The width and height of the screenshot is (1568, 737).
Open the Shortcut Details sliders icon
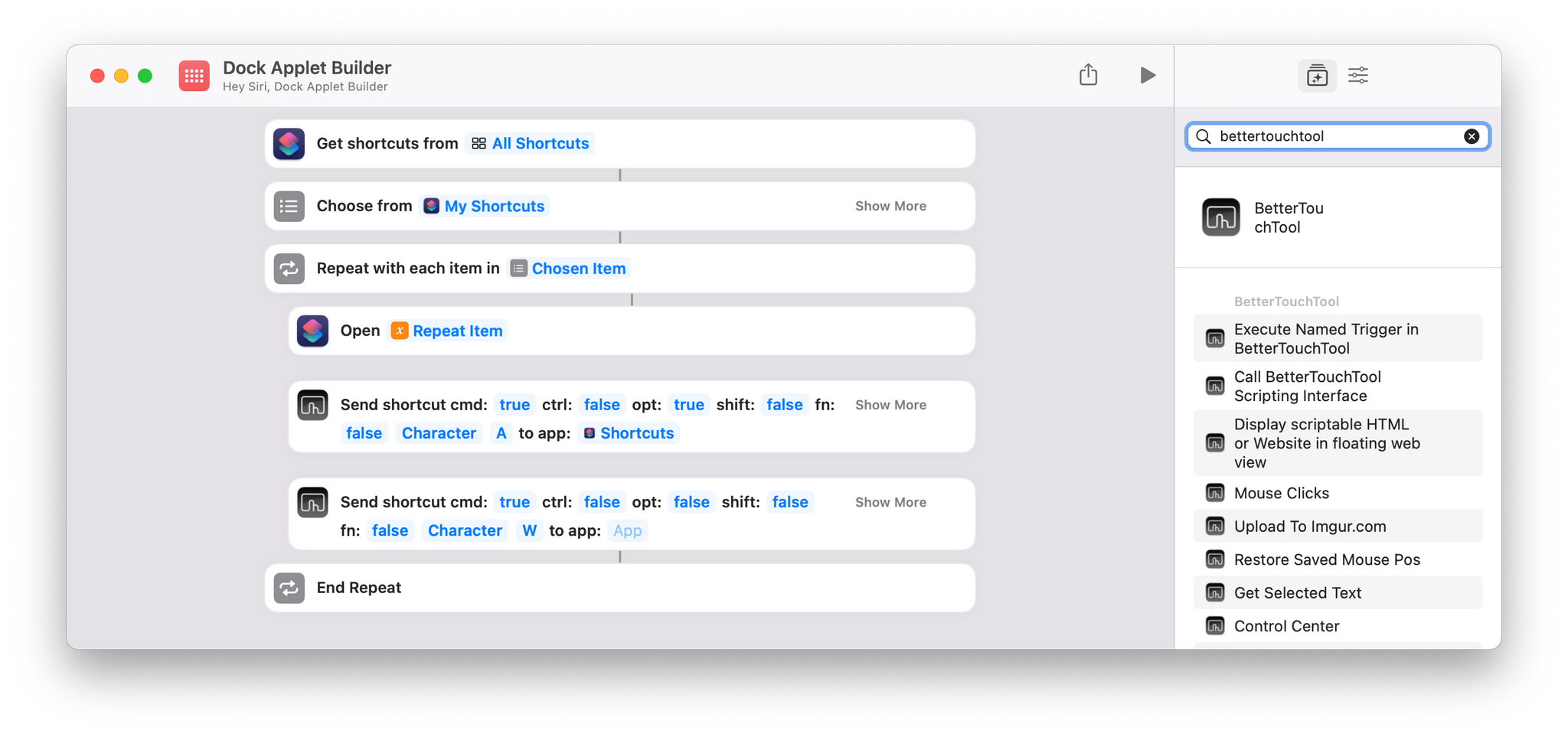coord(1358,75)
